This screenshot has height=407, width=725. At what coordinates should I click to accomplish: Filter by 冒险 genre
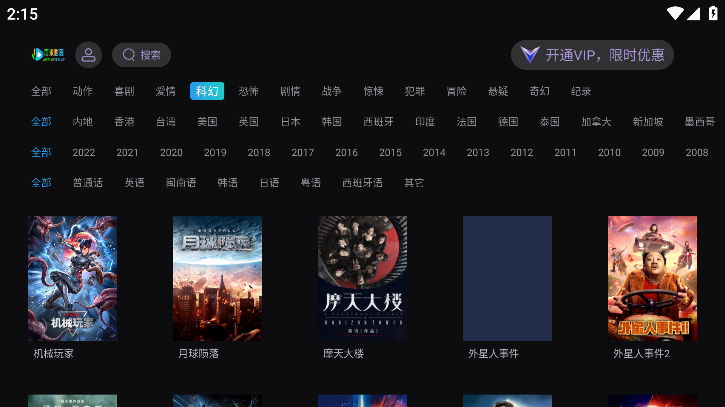[x=456, y=91]
